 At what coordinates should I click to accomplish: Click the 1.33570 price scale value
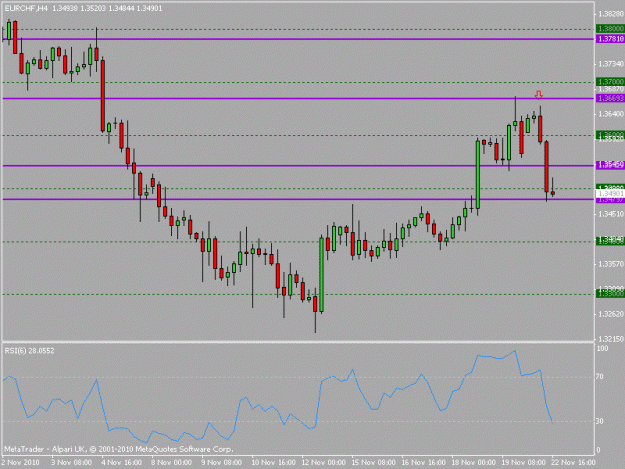pyautogui.click(x=610, y=264)
